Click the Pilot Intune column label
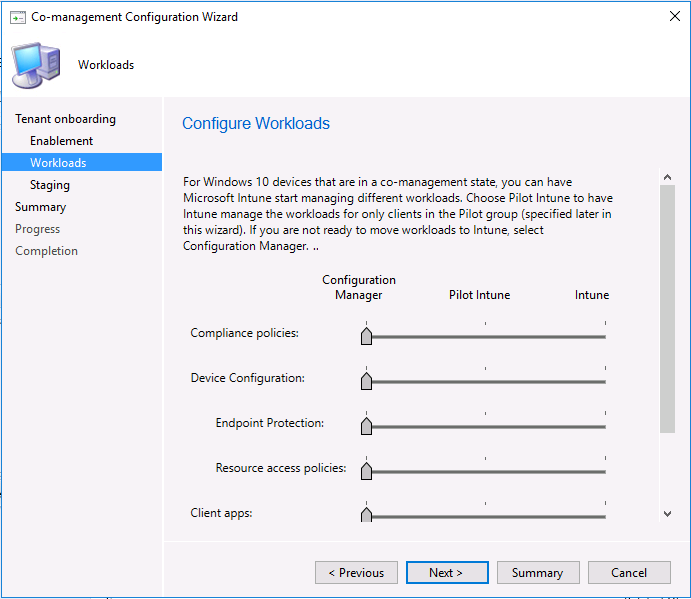The image size is (691, 599). (x=479, y=295)
